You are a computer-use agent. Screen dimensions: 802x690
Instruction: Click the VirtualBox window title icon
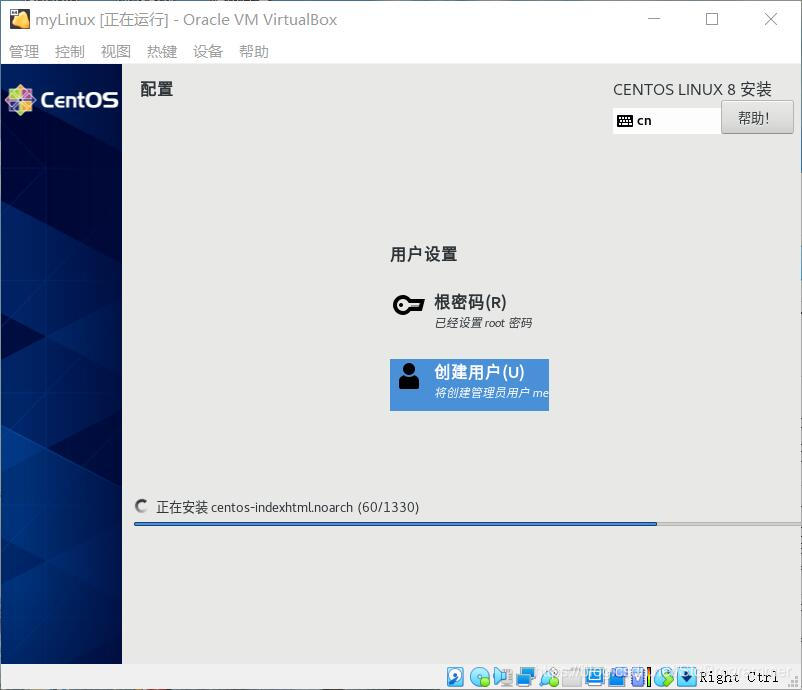(x=20, y=19)
